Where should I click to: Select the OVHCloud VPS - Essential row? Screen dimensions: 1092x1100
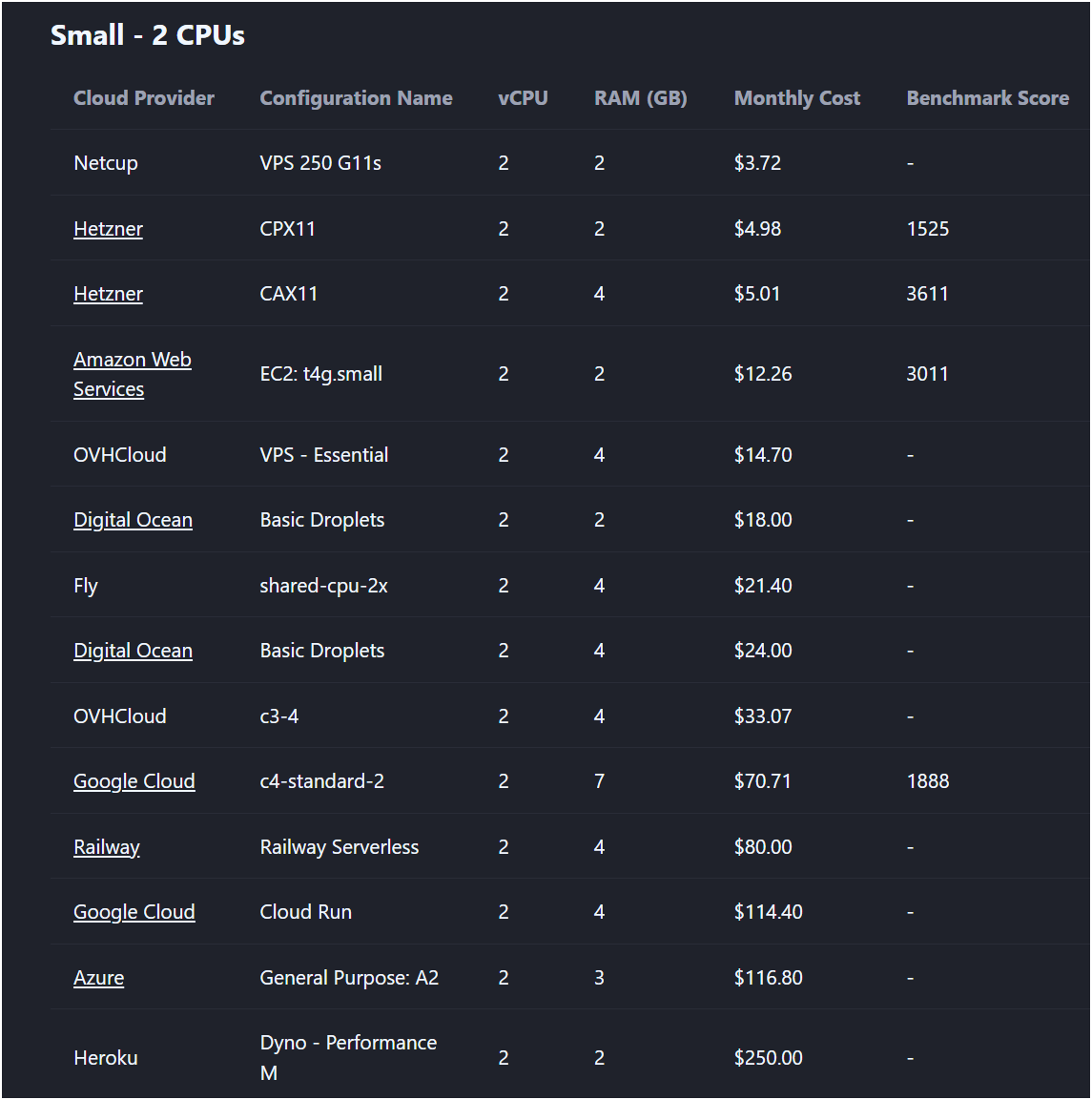coord(381,455)
